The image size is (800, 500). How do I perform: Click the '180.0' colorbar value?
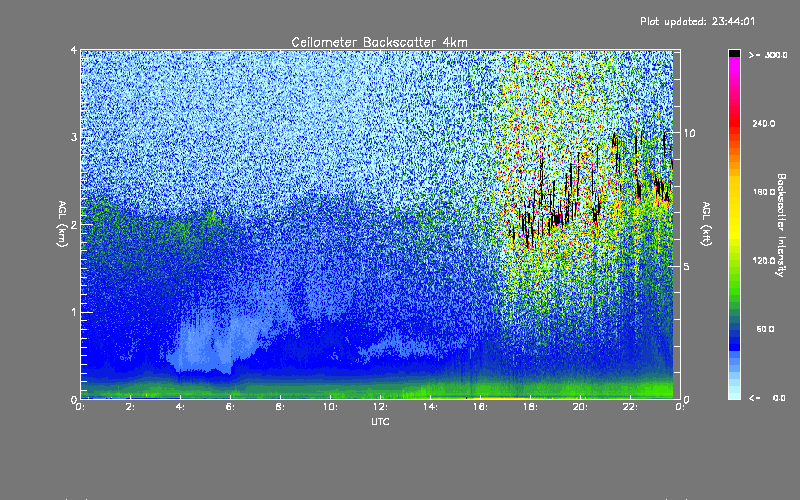764,192
